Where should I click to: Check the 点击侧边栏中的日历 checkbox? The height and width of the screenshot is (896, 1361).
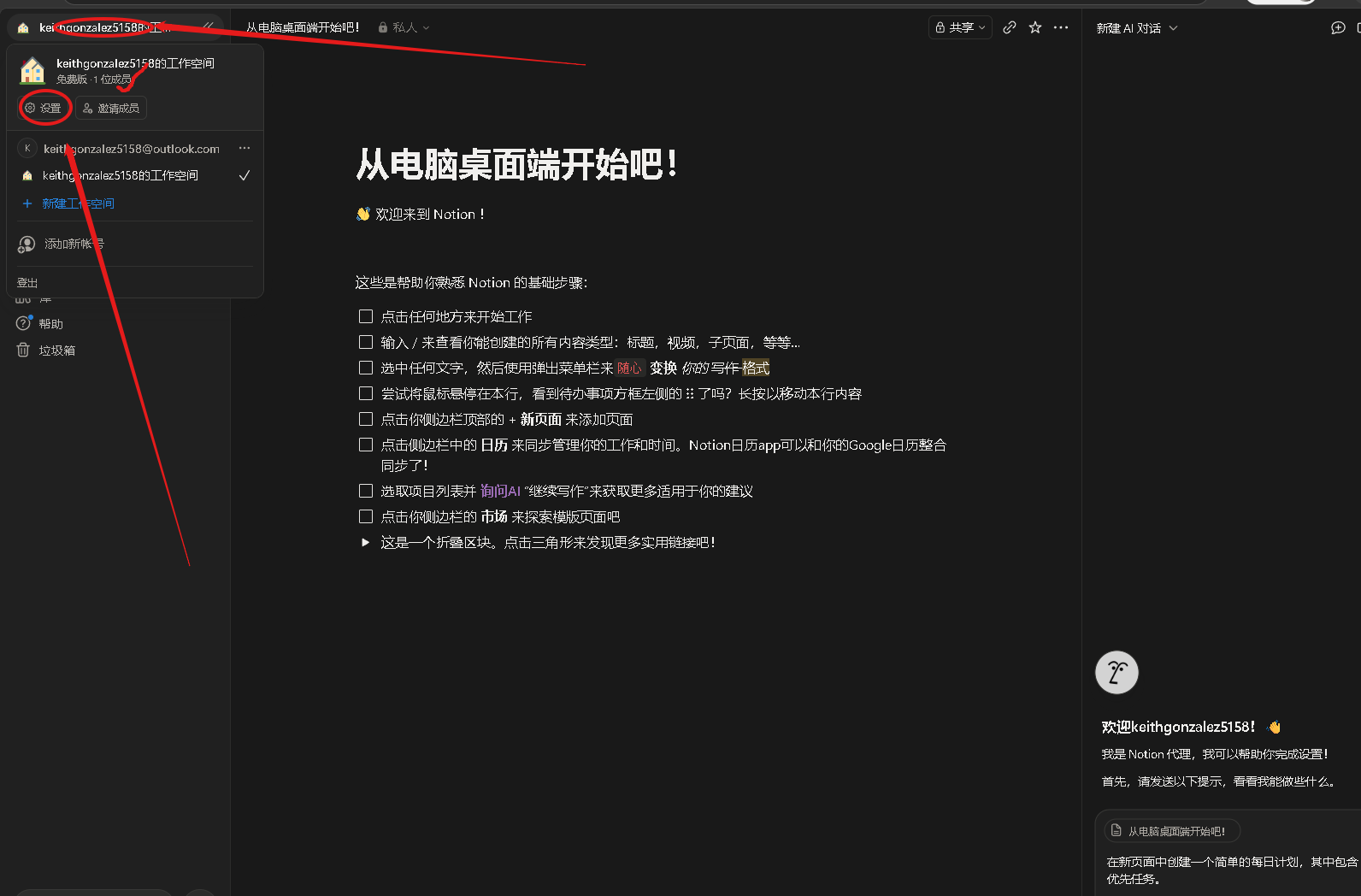coord(366,445)
